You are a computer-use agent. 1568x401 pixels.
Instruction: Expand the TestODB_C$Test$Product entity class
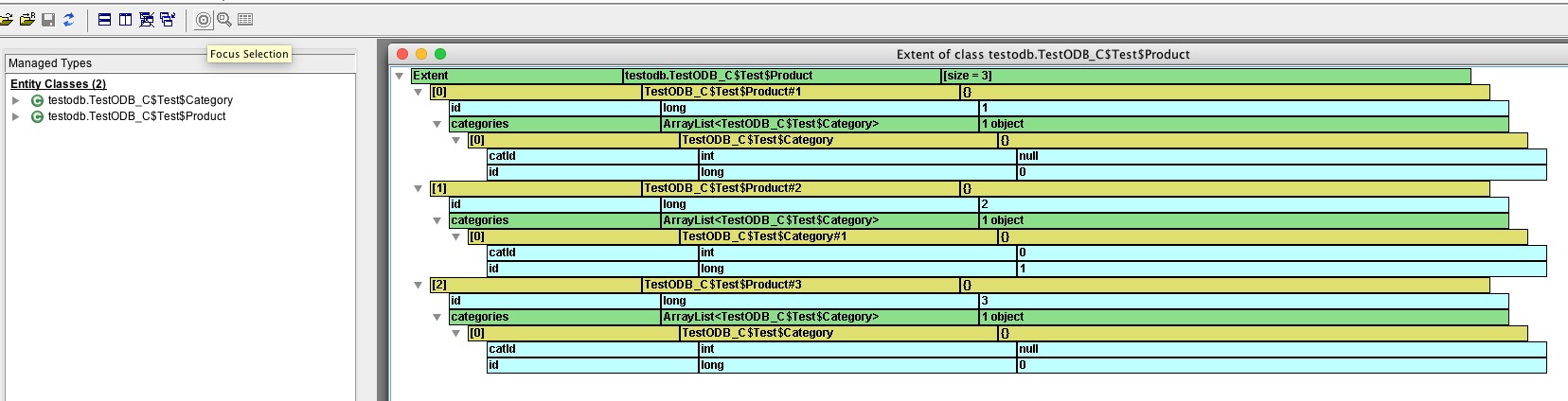[16, 116]
